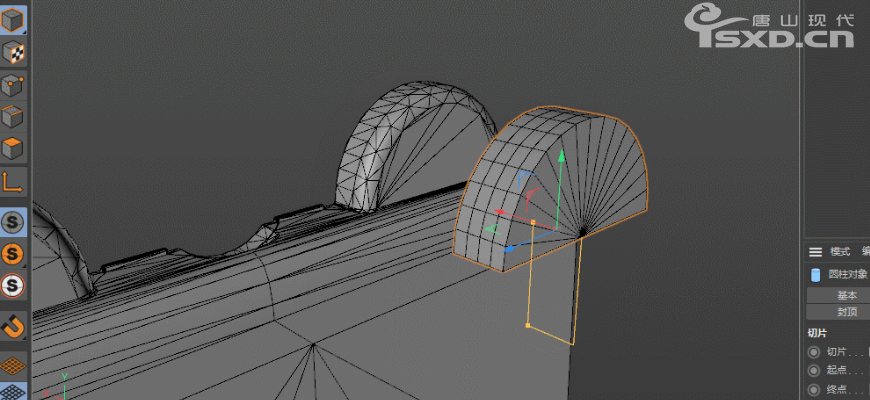Enable the Axis mode L-shaped icon
Screen dimensions: 870x400
tap(13, 182)
